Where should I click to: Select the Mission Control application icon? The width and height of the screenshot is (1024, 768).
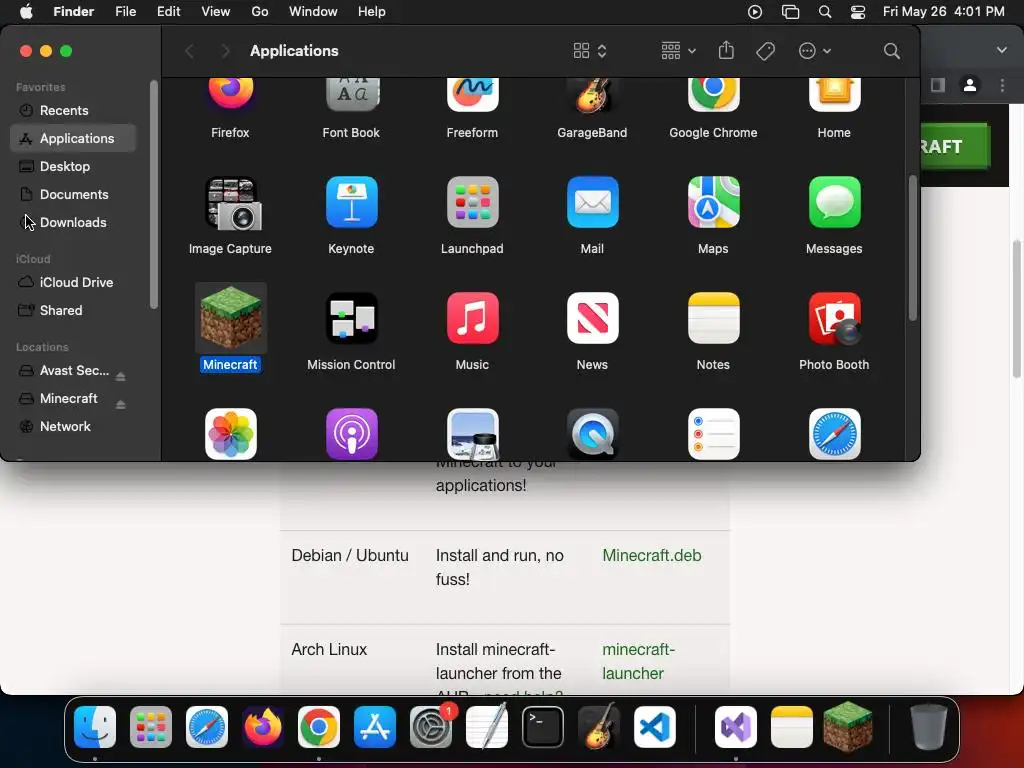(351, 318)
